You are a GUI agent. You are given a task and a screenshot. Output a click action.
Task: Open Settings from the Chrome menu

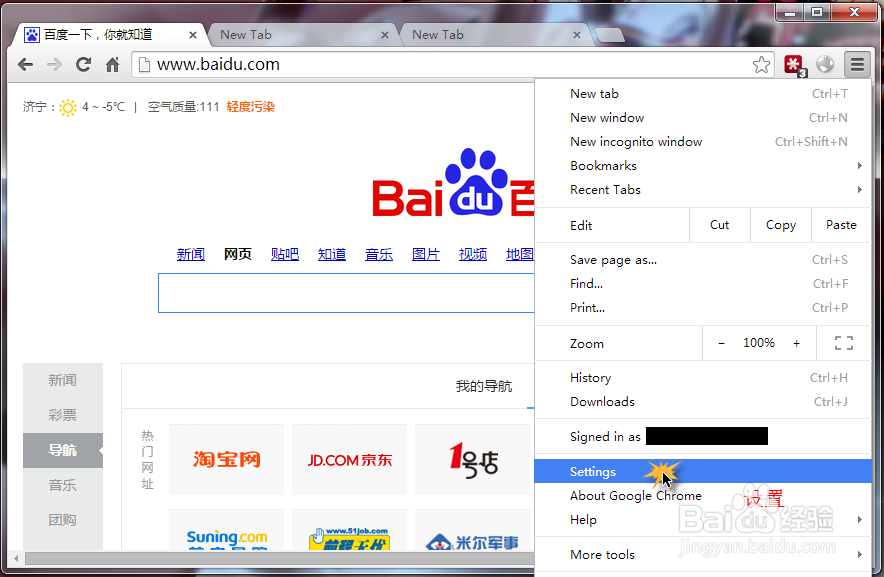point(702,472)
